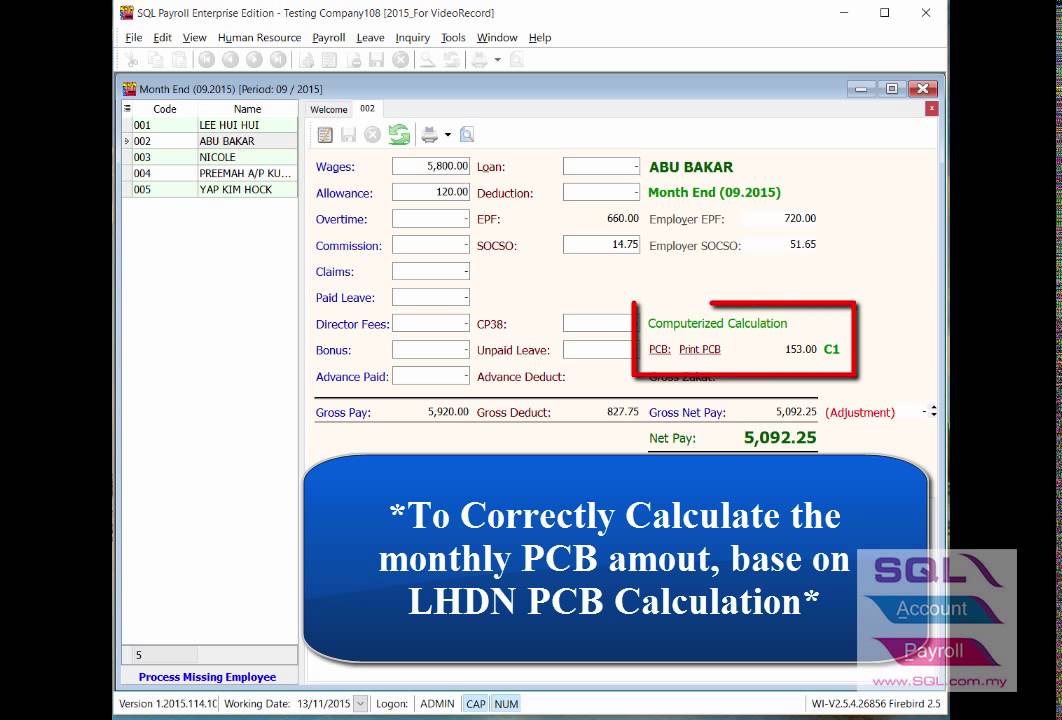The width and height of the screenshot is (1062, 720).
Task: Click the main toolbar Refresh icon
Action: (451, 60)
